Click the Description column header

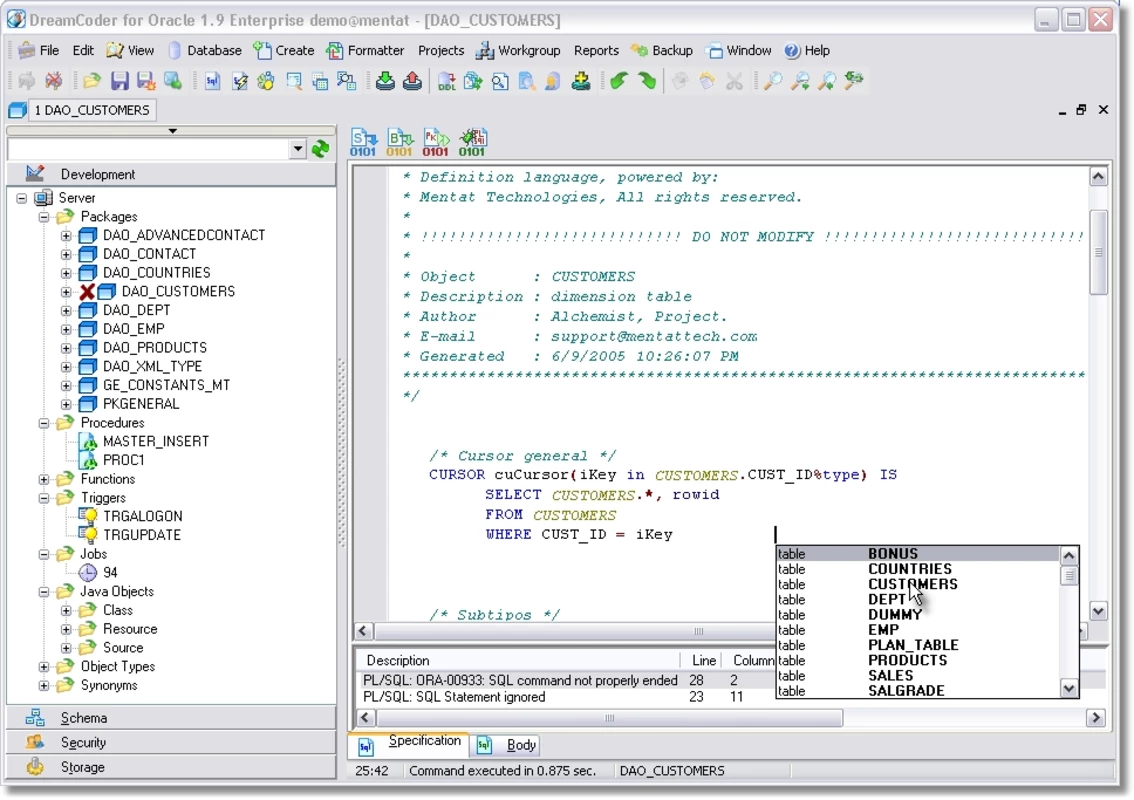519,660
